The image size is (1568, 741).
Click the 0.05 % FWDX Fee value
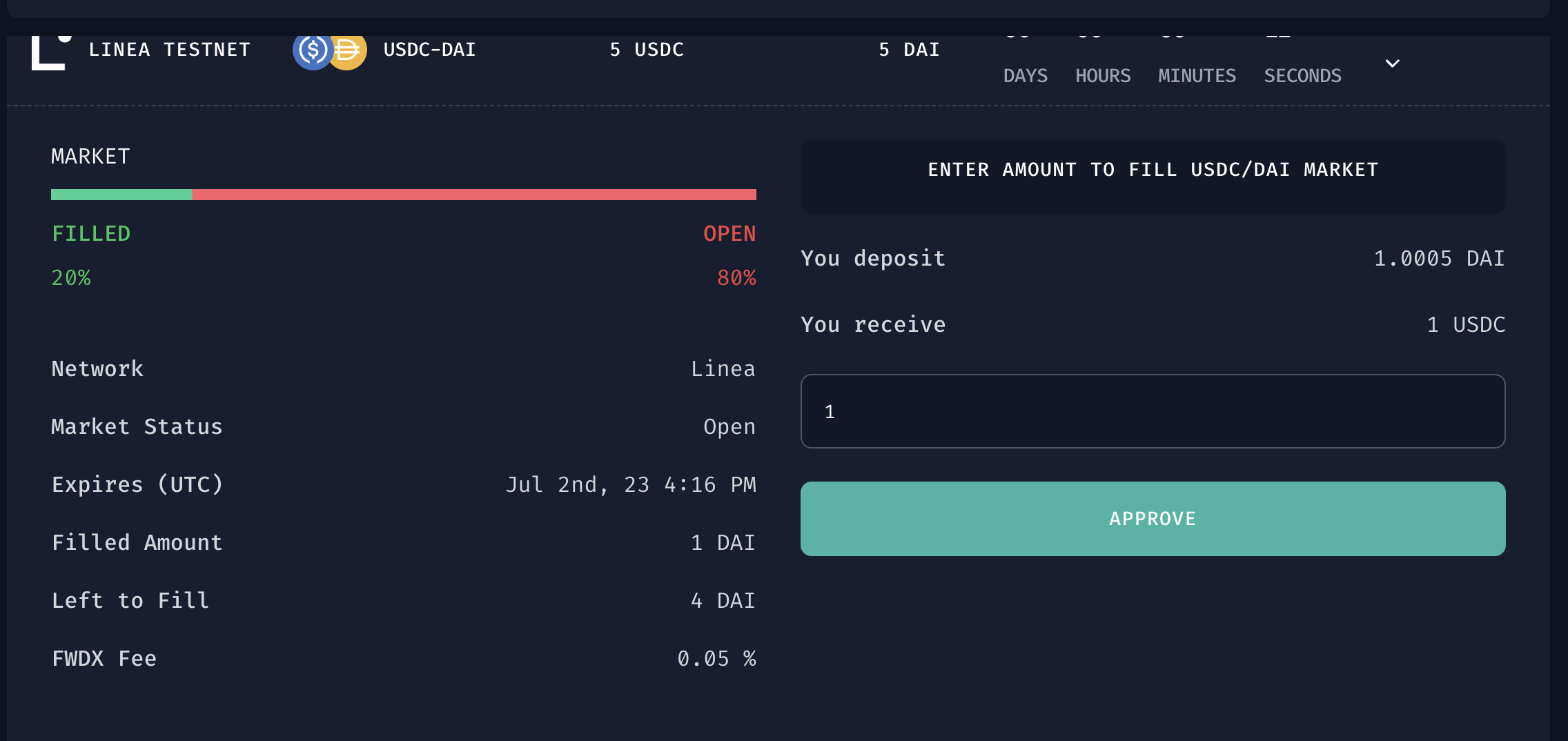[716, 659]
